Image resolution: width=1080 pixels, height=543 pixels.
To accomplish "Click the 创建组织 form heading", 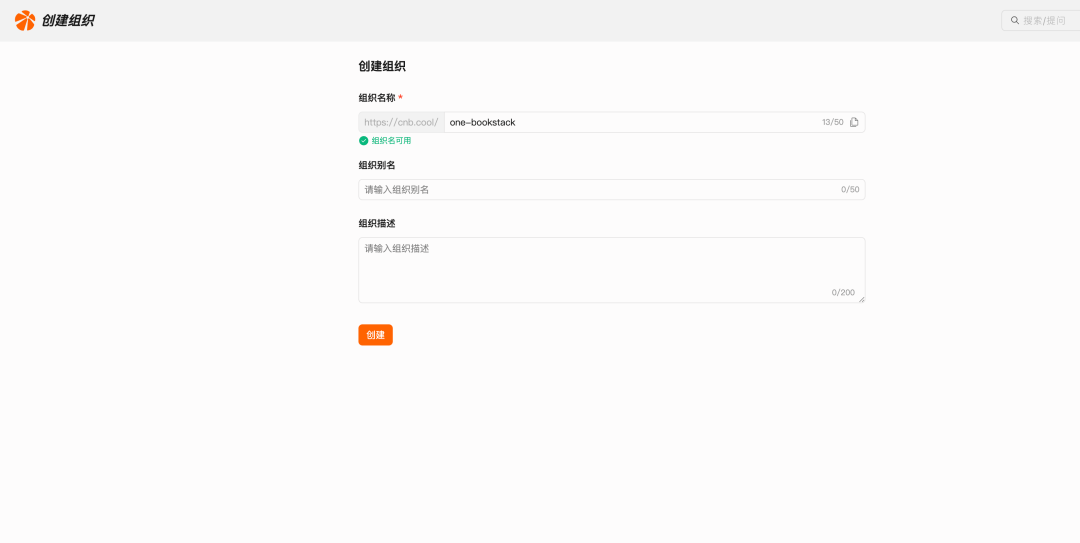I will (382, 67).
